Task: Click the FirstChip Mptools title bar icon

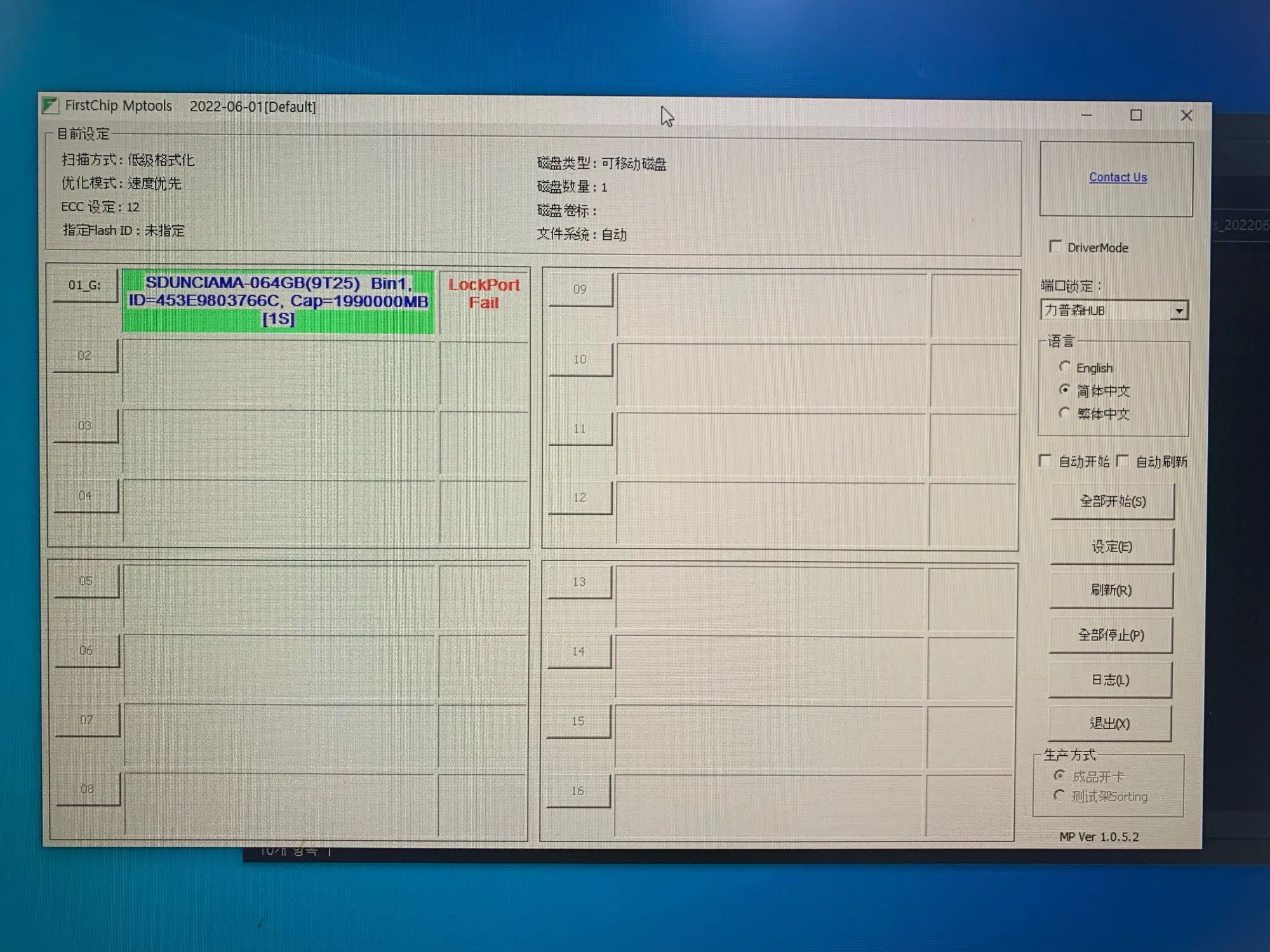Action: tap(50, 105)
